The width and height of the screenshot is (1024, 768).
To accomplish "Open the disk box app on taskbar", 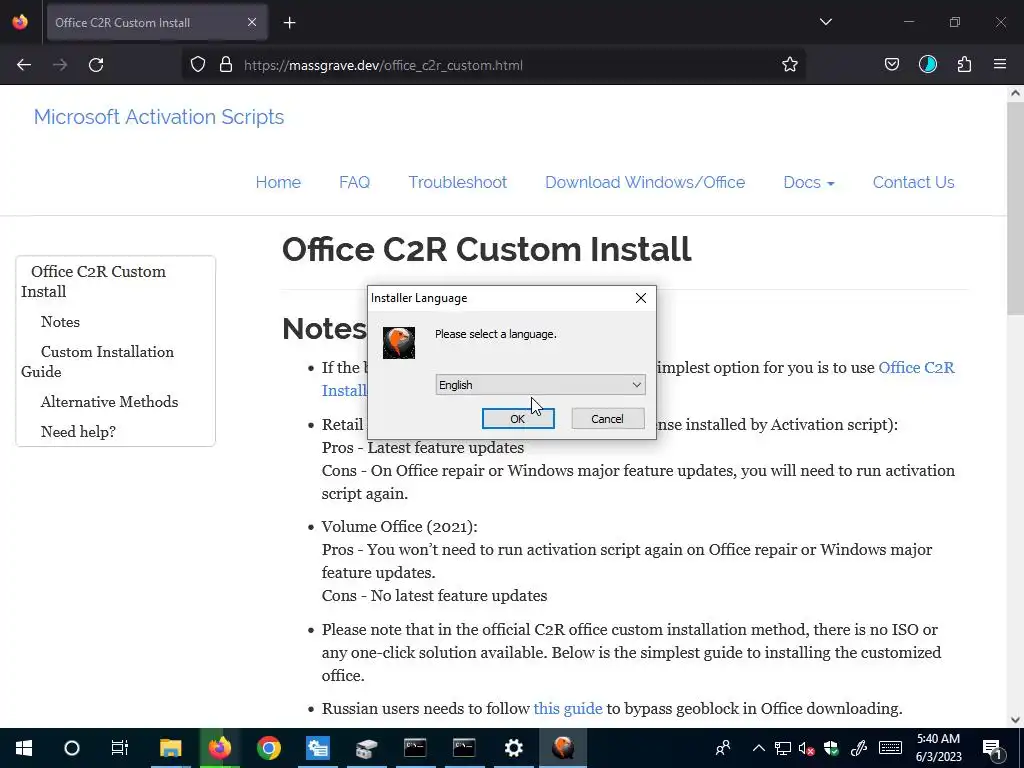I will (x=366, y=748).
